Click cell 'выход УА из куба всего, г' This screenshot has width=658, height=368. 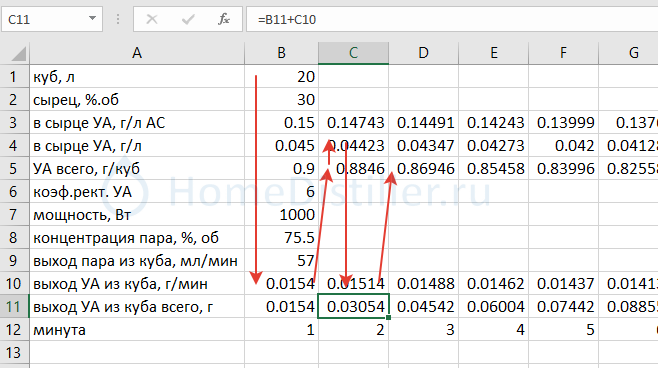tap(137, 307)
